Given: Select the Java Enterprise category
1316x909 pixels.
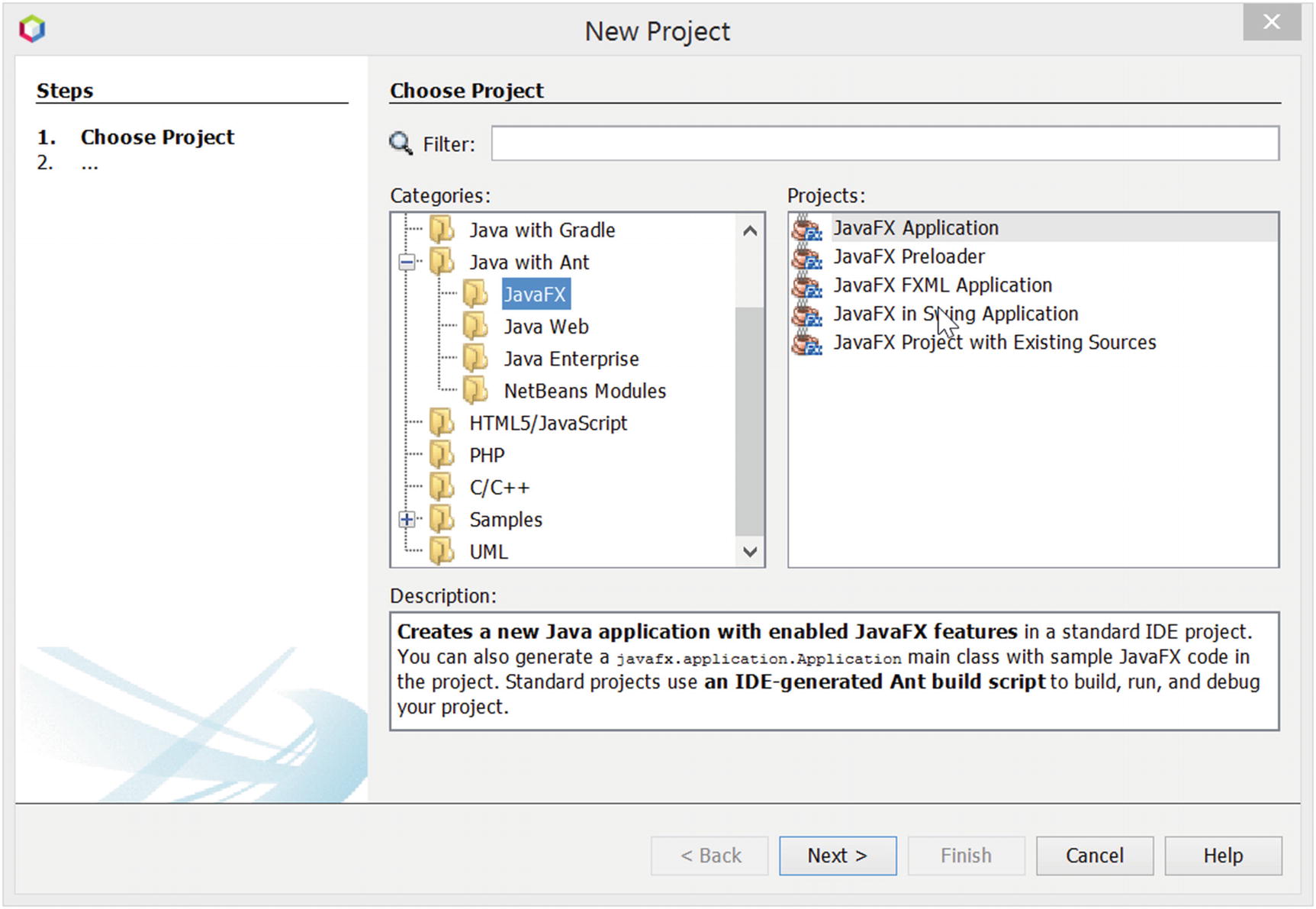Looking at the screenshot, I should click(571, 359).
